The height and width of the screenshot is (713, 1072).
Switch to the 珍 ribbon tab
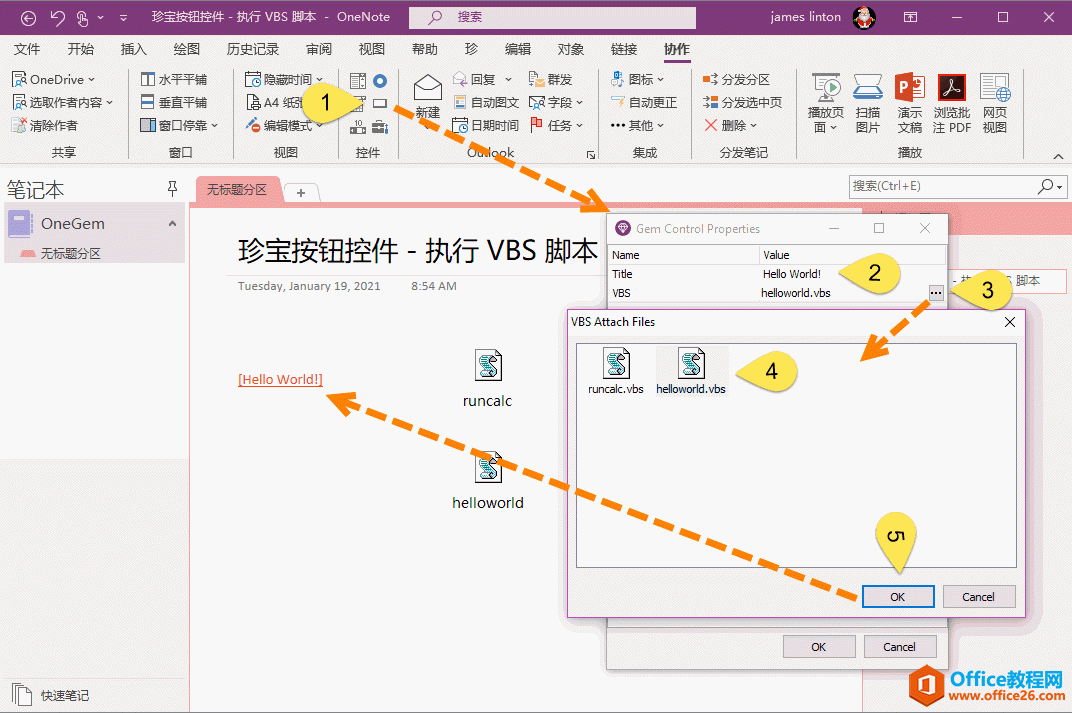[x=471, y=49]
